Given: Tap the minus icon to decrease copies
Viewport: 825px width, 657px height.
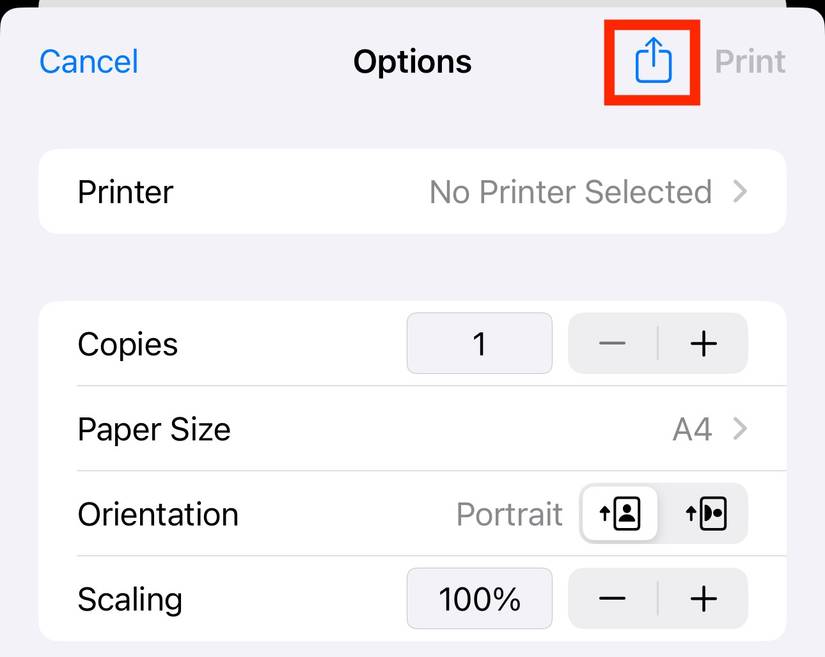Looking at the screenshot, I should tap(612, 344).
